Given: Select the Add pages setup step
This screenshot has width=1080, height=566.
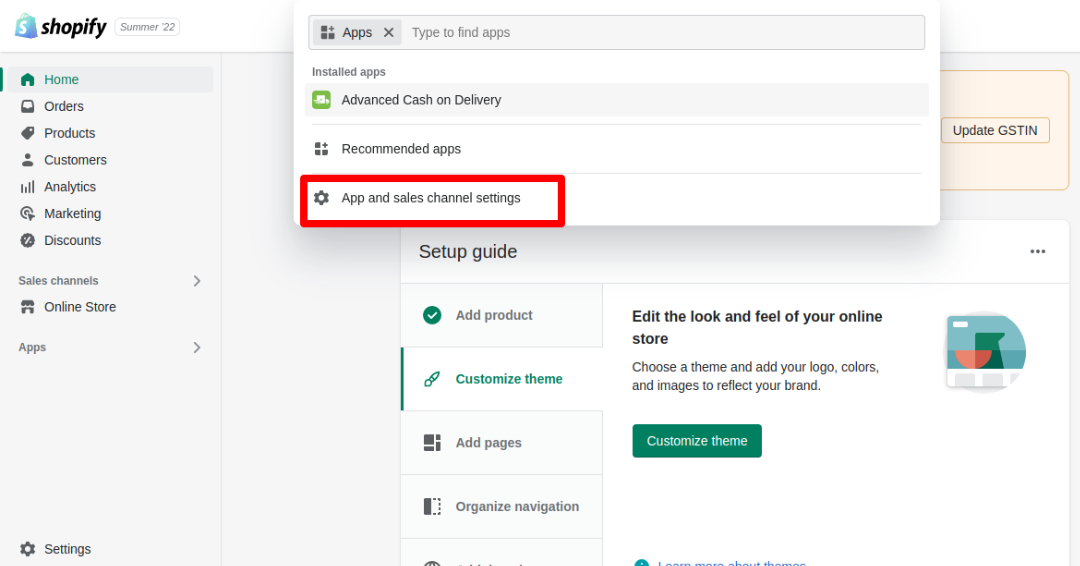Looking at the screenshot, I should click(501, 443).
